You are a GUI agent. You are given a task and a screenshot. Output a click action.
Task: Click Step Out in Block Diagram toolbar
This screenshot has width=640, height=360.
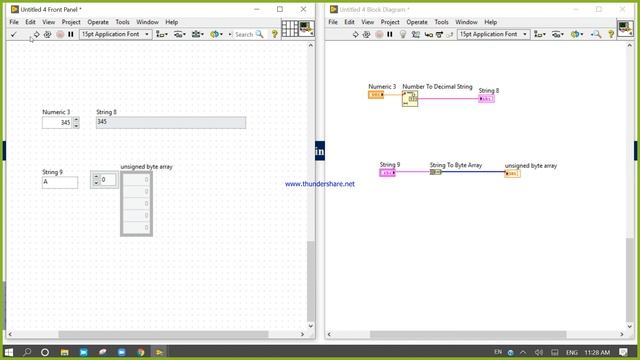(x=450, y=35)
